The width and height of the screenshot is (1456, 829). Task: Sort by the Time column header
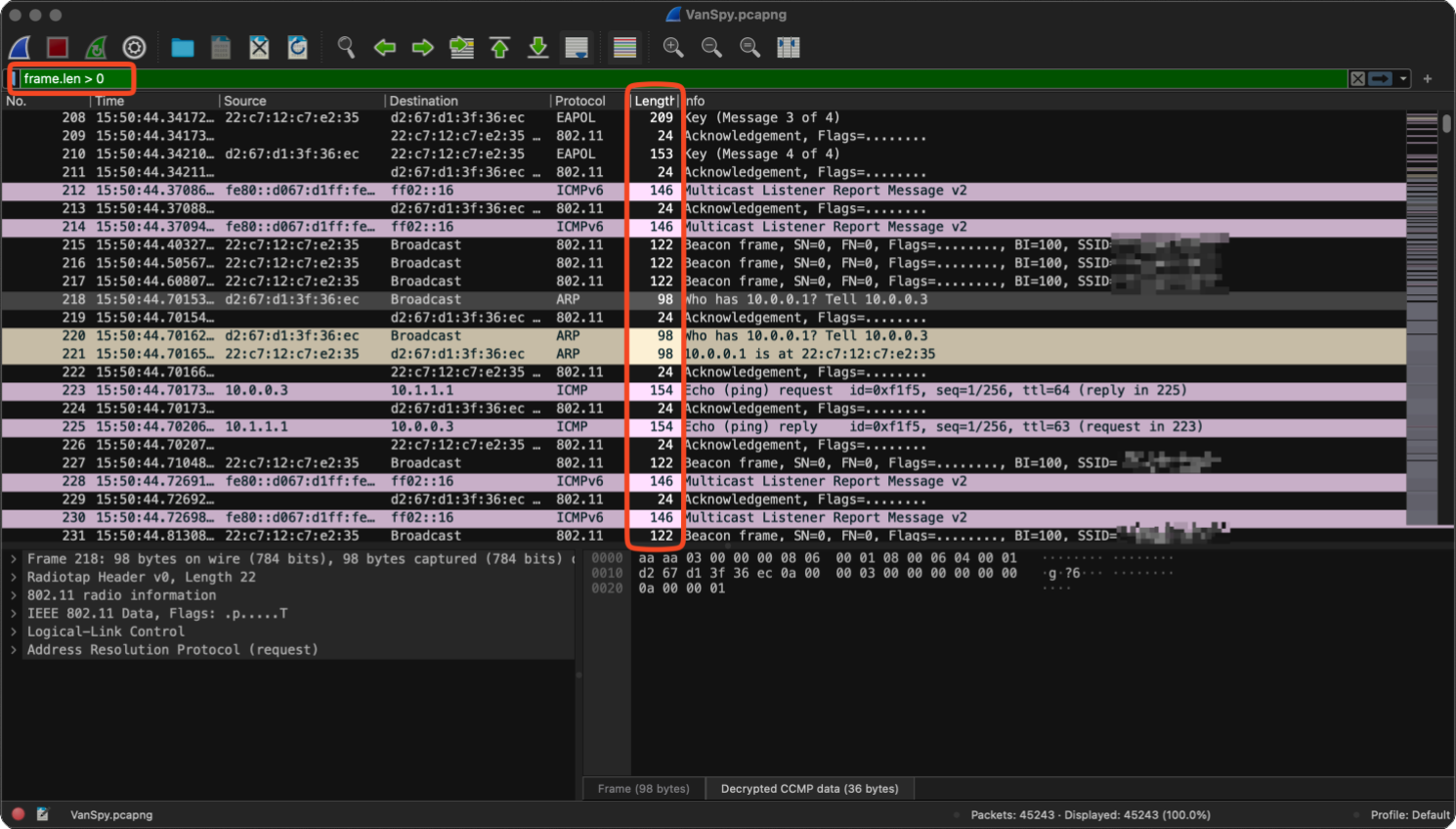pyautogui.click(x=155, y=101)
